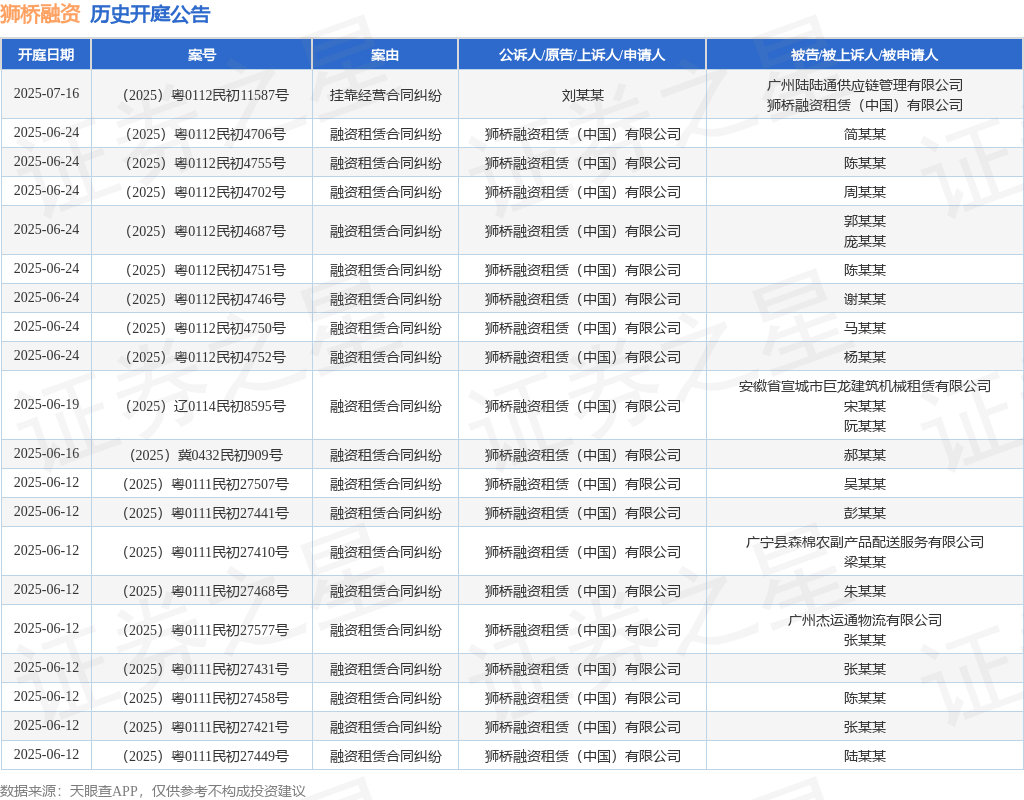Select 陈某某 in the 粤0111民初27458号 row

click(x=865, y=699)
